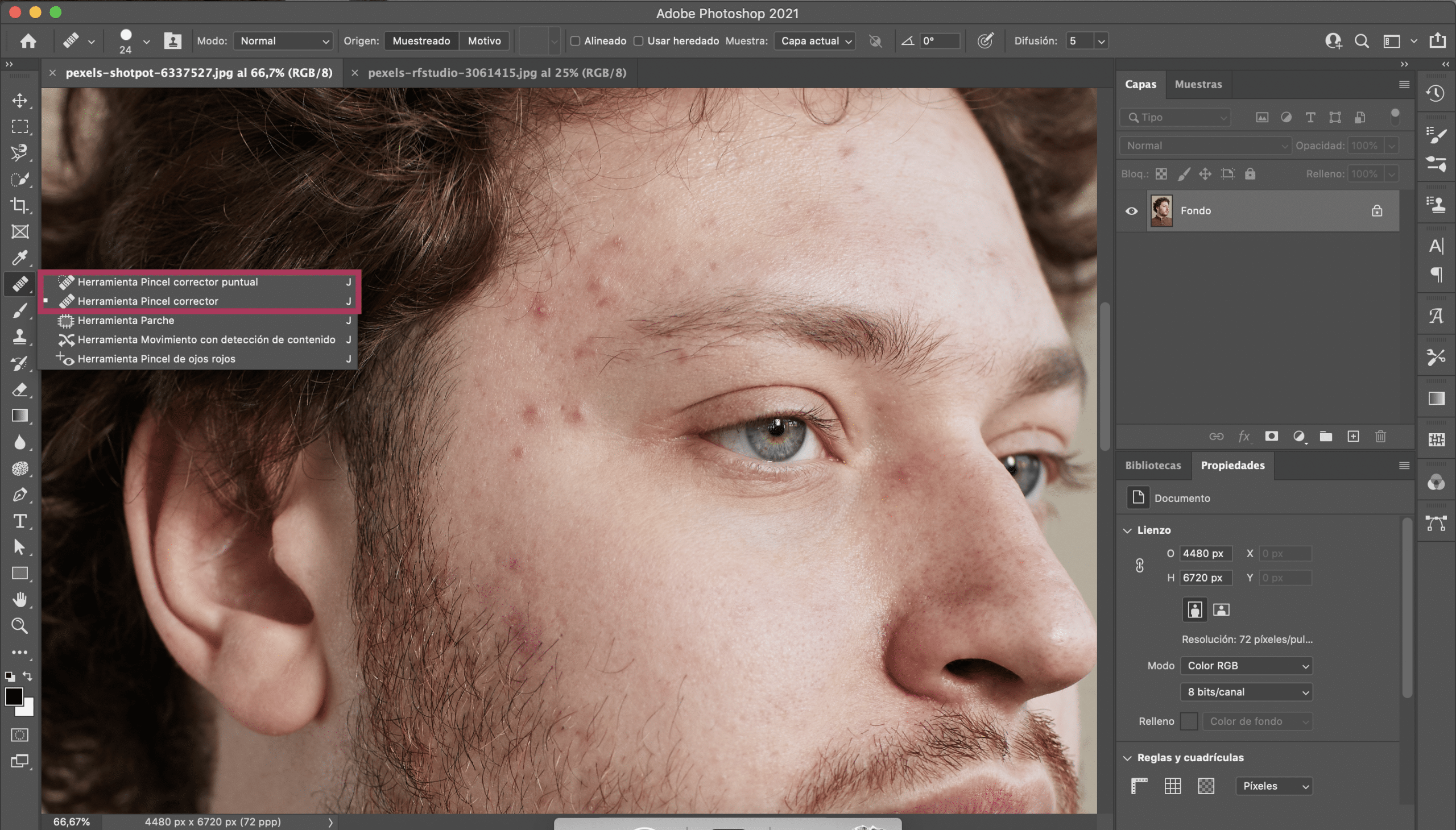Select the Spot Healing Brush tool
The width and height of the screenshot is (1456, 830).
167,281
